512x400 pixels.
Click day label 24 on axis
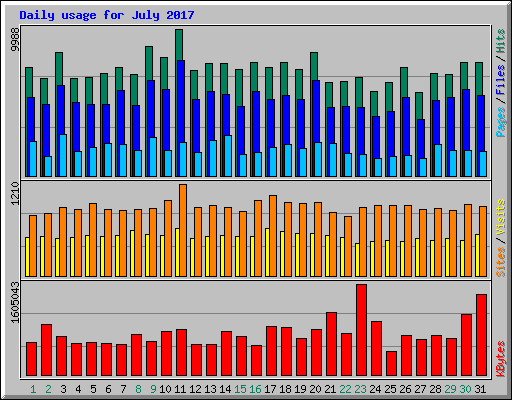tap(375, 389)
